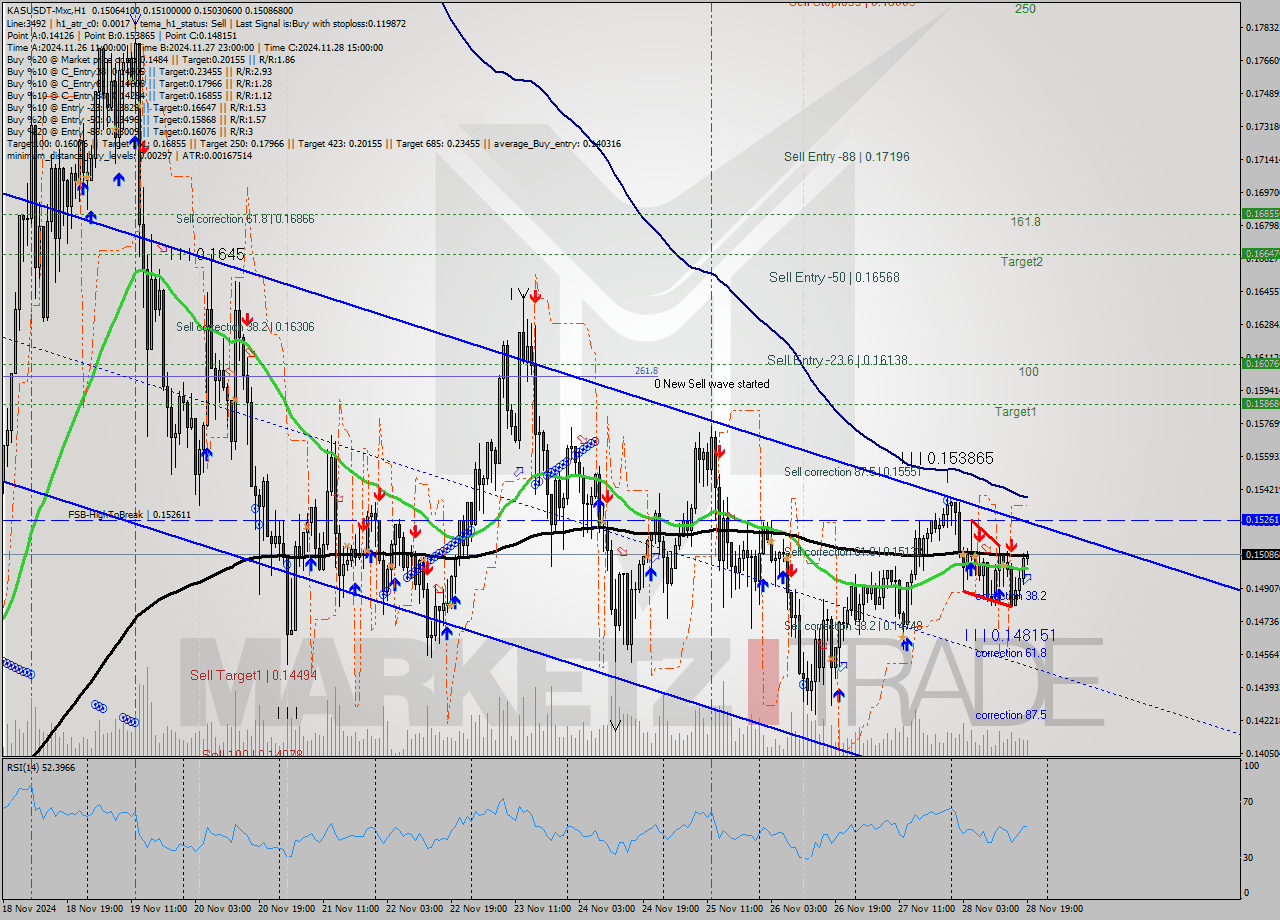Click the green 0.15868 price axis tag
This screenshot has width=1280, height=920.
tap(1260, 403)
